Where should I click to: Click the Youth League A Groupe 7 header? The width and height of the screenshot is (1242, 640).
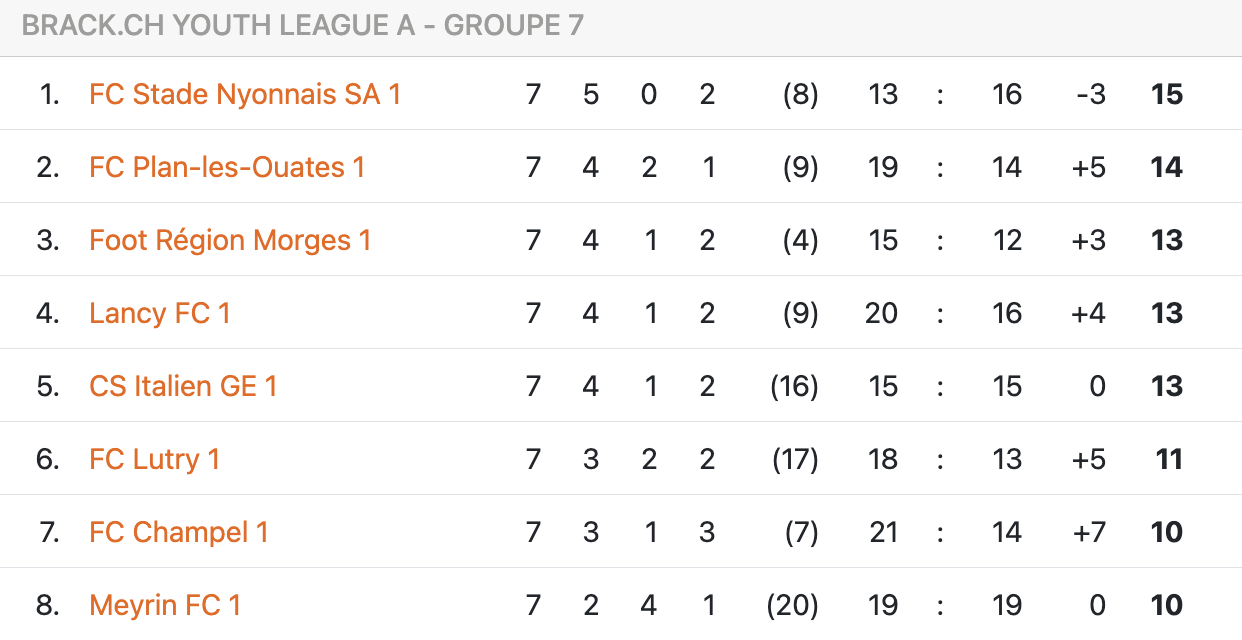click(x=302, y=26)
